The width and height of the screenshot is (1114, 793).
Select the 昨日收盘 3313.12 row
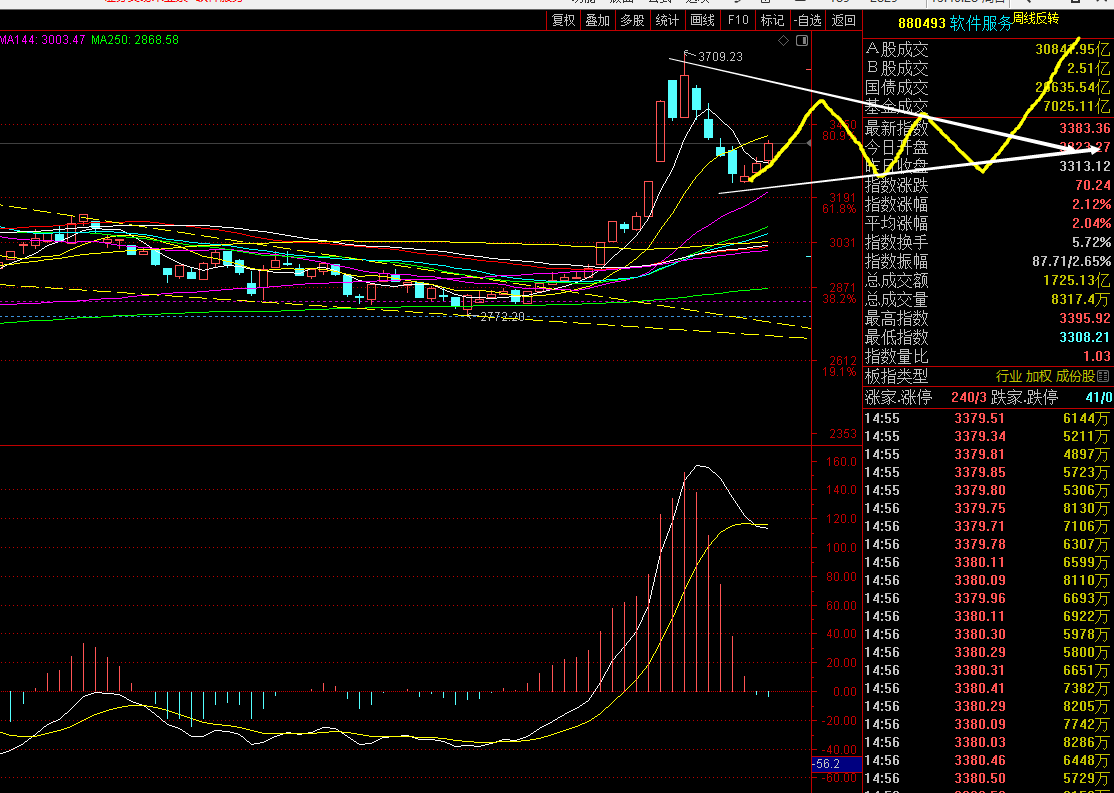coord(988,166)
